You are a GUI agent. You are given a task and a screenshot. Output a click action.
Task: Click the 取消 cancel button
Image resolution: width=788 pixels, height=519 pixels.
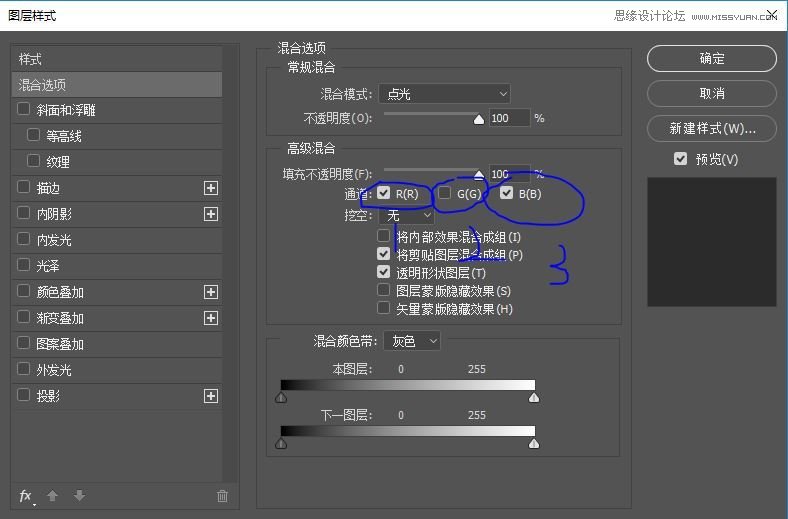coord(712,93)
